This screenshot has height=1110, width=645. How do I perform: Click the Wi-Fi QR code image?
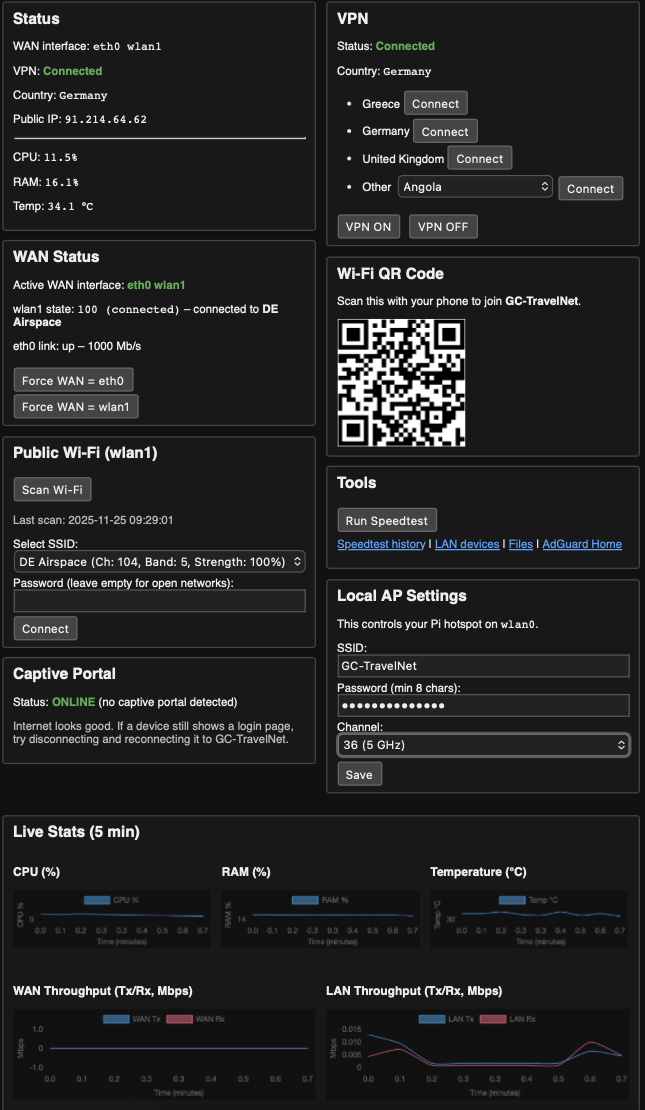point(401,383)
